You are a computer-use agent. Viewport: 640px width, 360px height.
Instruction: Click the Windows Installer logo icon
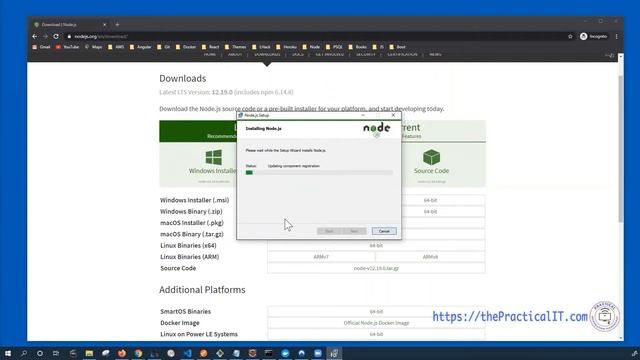click(x=213, y=157)
